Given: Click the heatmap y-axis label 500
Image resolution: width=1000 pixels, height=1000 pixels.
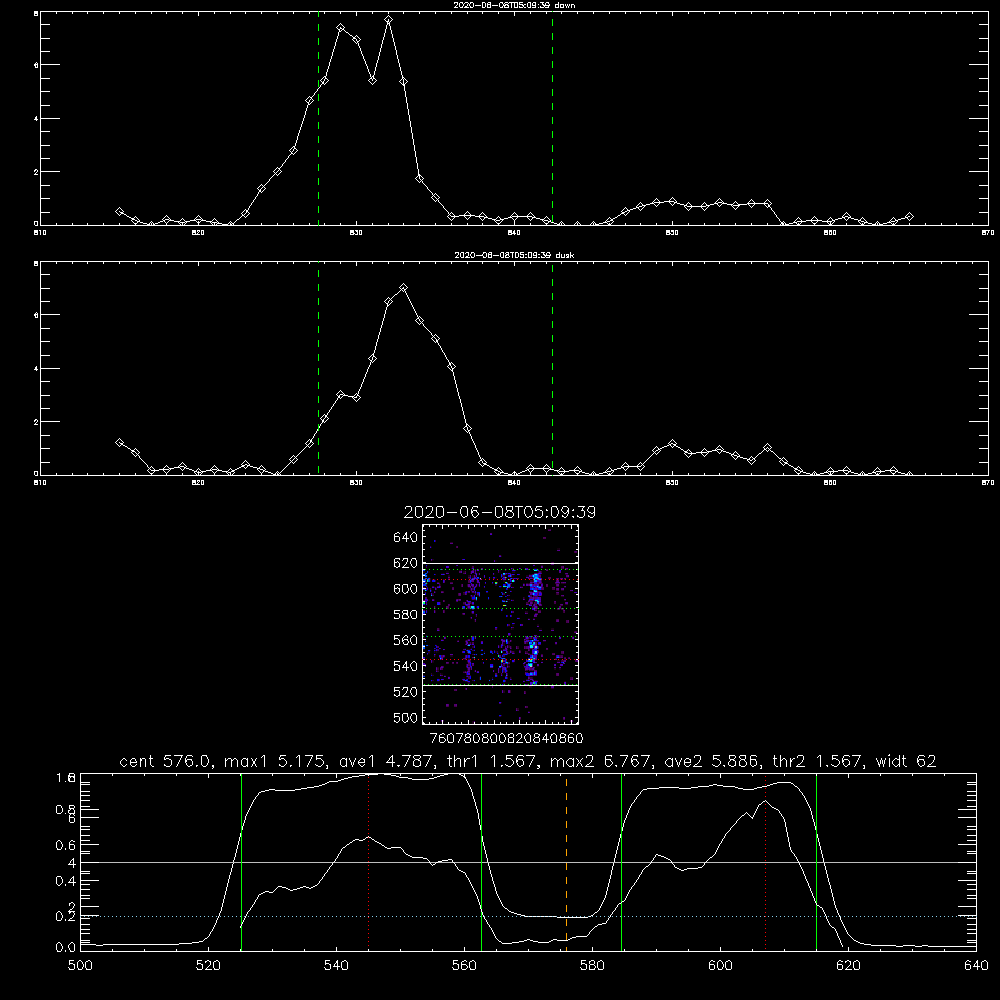Looking at the screenshot, I should click(x=406, y=717).
